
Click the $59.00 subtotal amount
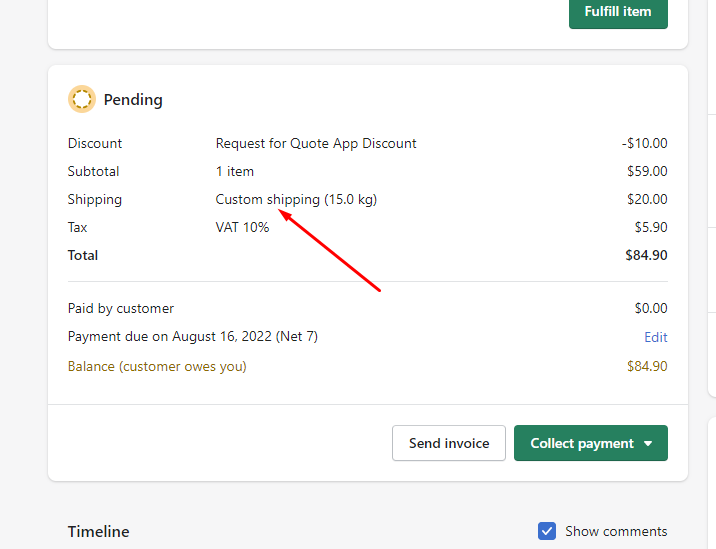647,171
